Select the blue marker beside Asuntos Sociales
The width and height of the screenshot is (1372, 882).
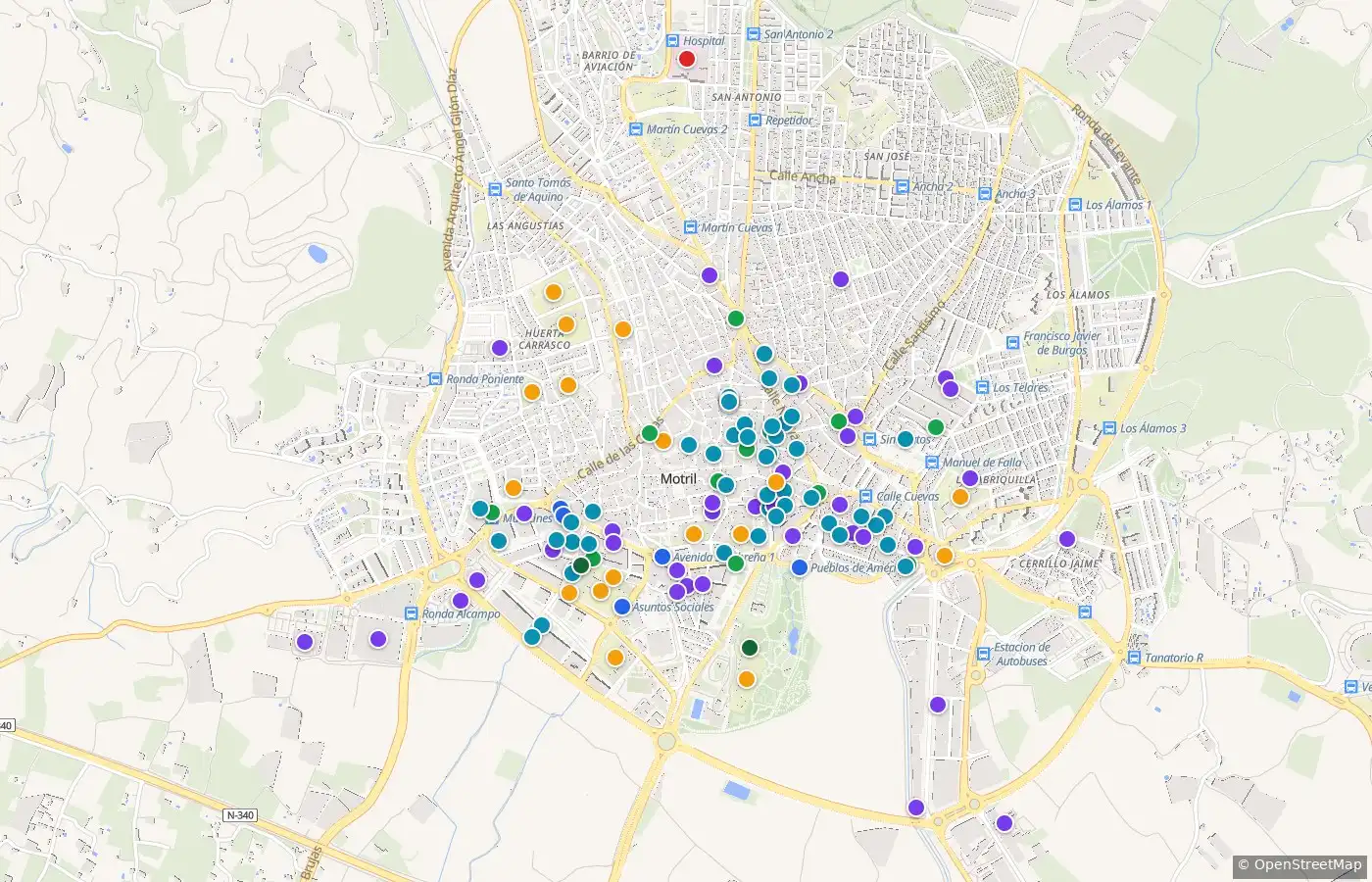point(621,607)
